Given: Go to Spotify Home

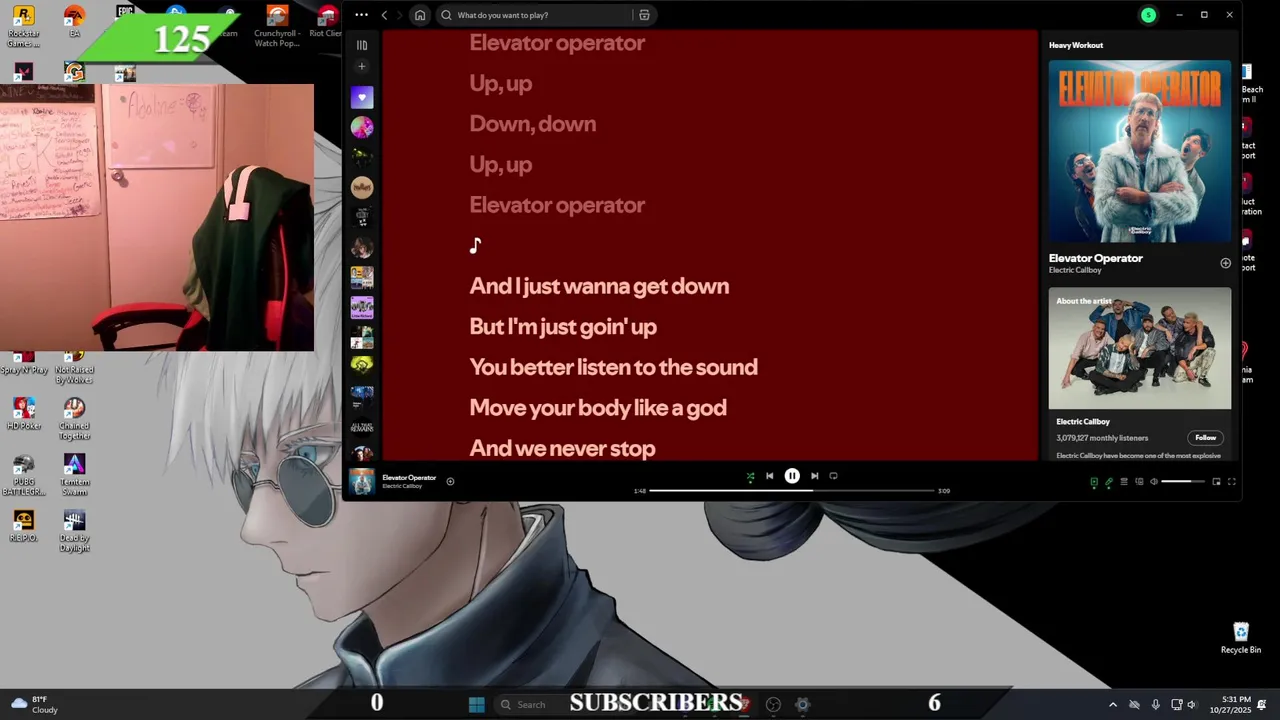Looking at the screenshot, I should [x=420, y=15].
